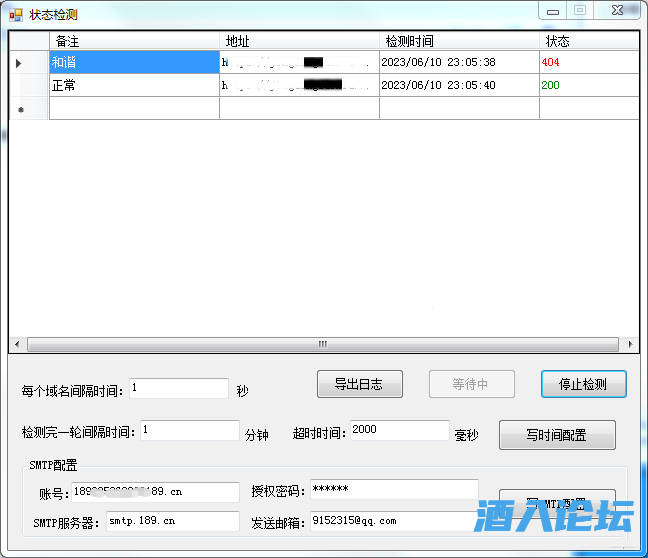
Task: Click the empty 备注 cell in new row
Action: point(134,108)
